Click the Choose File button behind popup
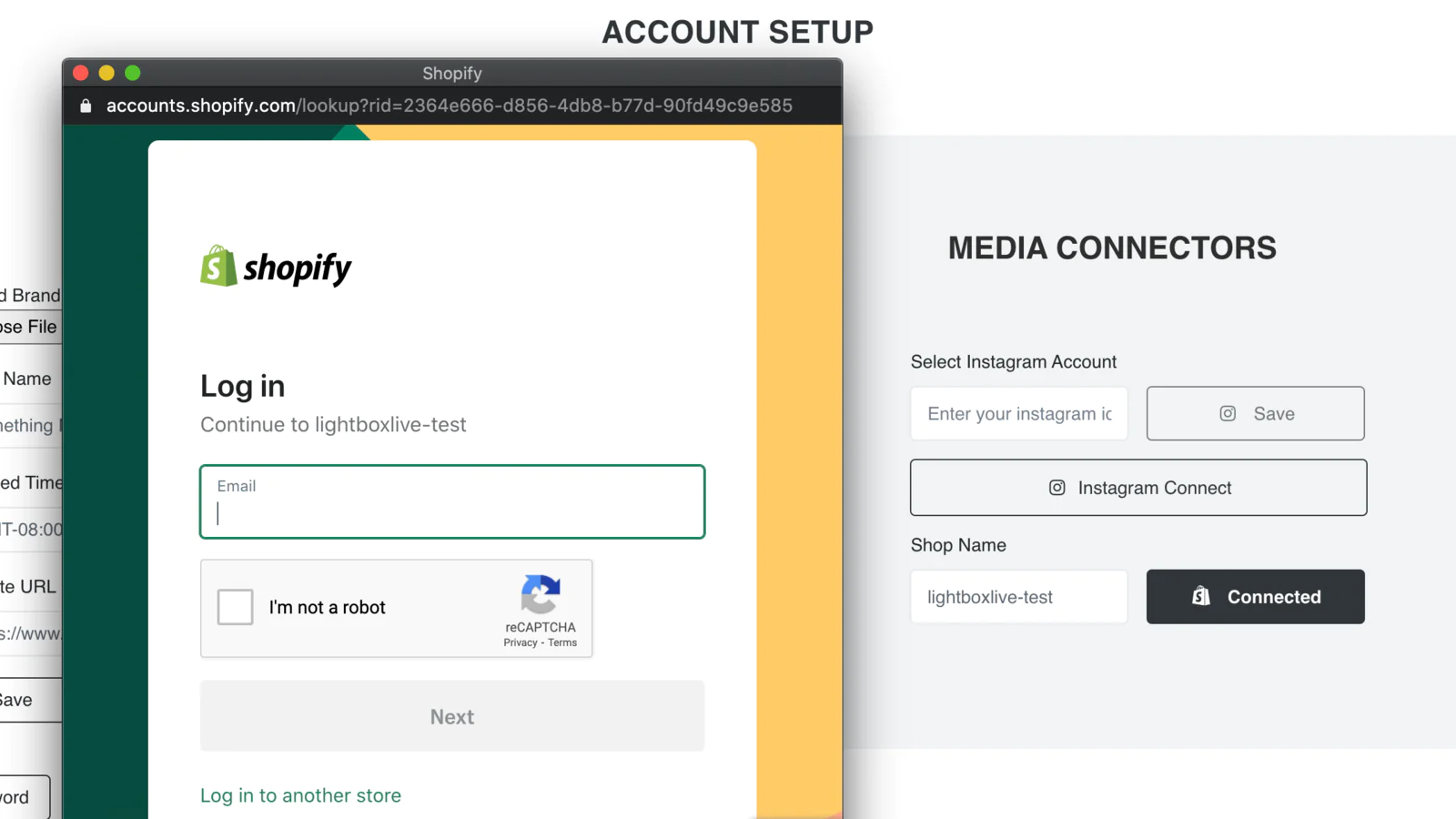Viewport: 1456px width, 819px height. [x=30, y=327]
